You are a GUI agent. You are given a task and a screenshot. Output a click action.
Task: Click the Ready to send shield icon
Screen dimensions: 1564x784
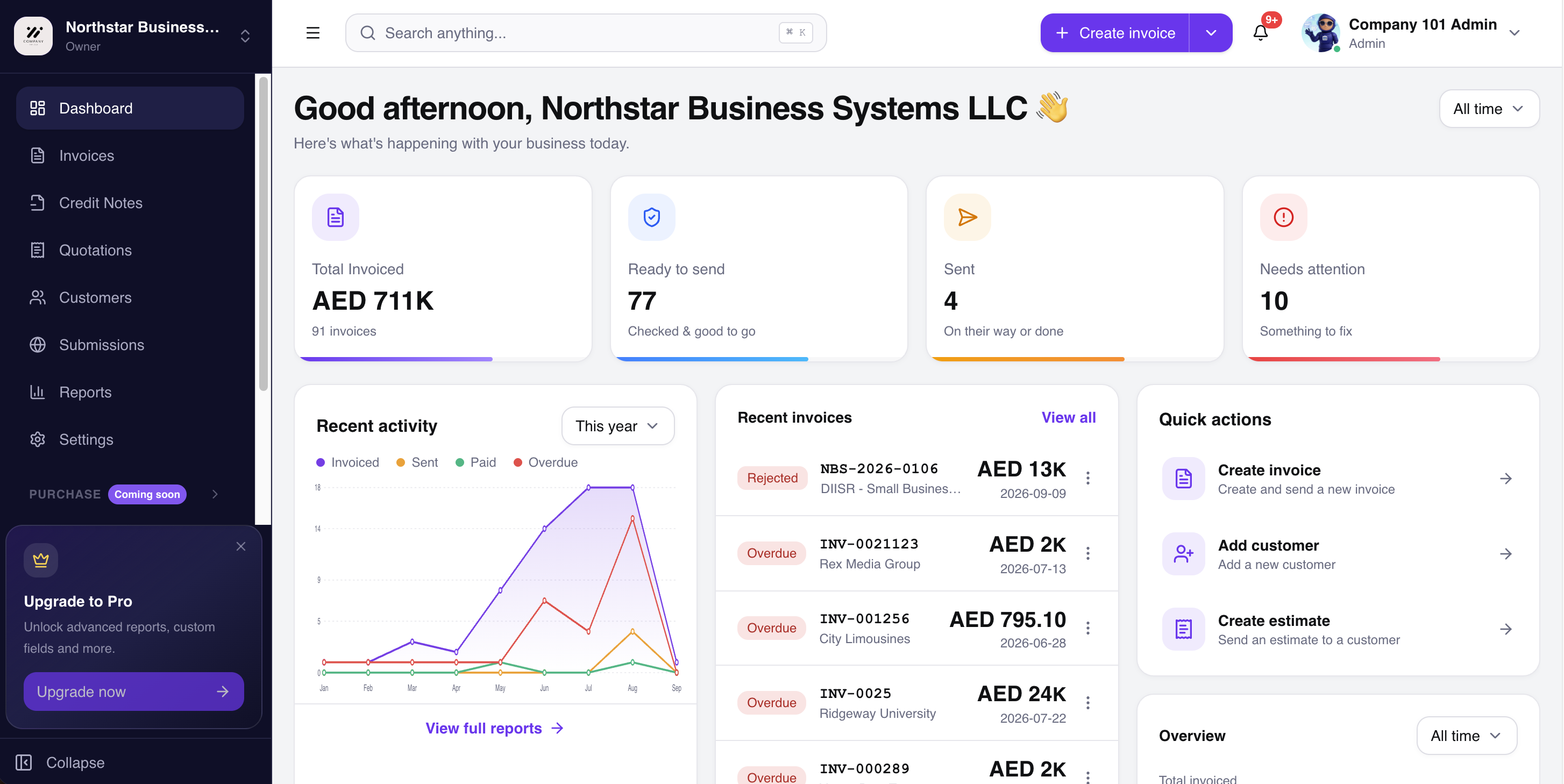(651, 217)
